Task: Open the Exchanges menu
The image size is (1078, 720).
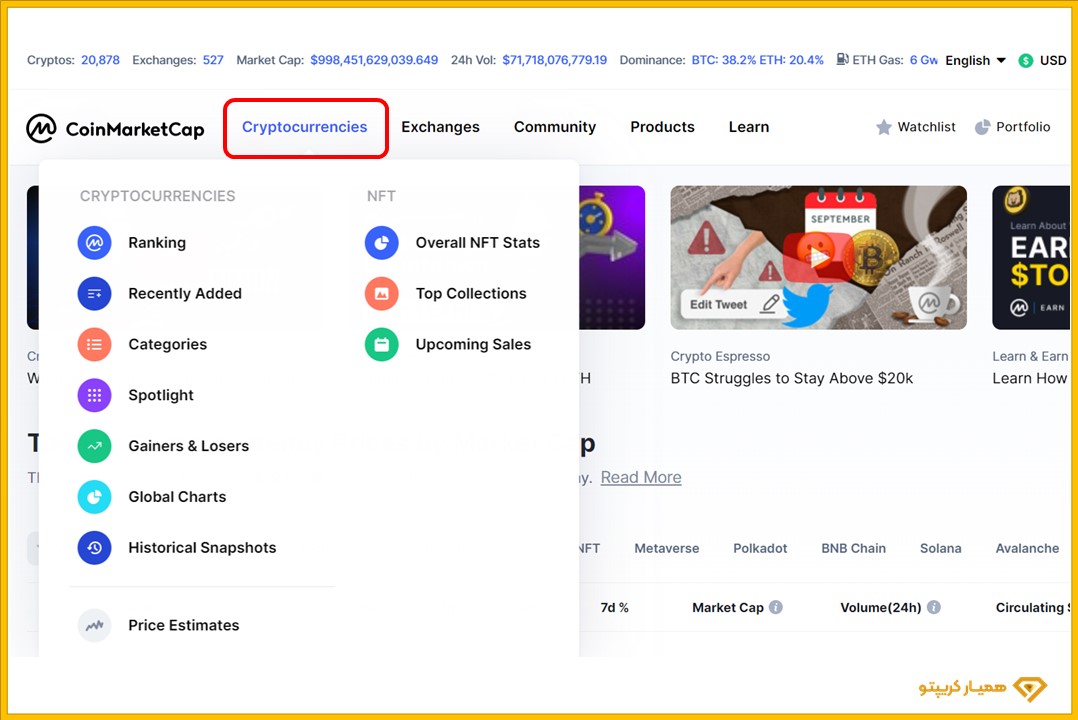Action: pos(440,127)
